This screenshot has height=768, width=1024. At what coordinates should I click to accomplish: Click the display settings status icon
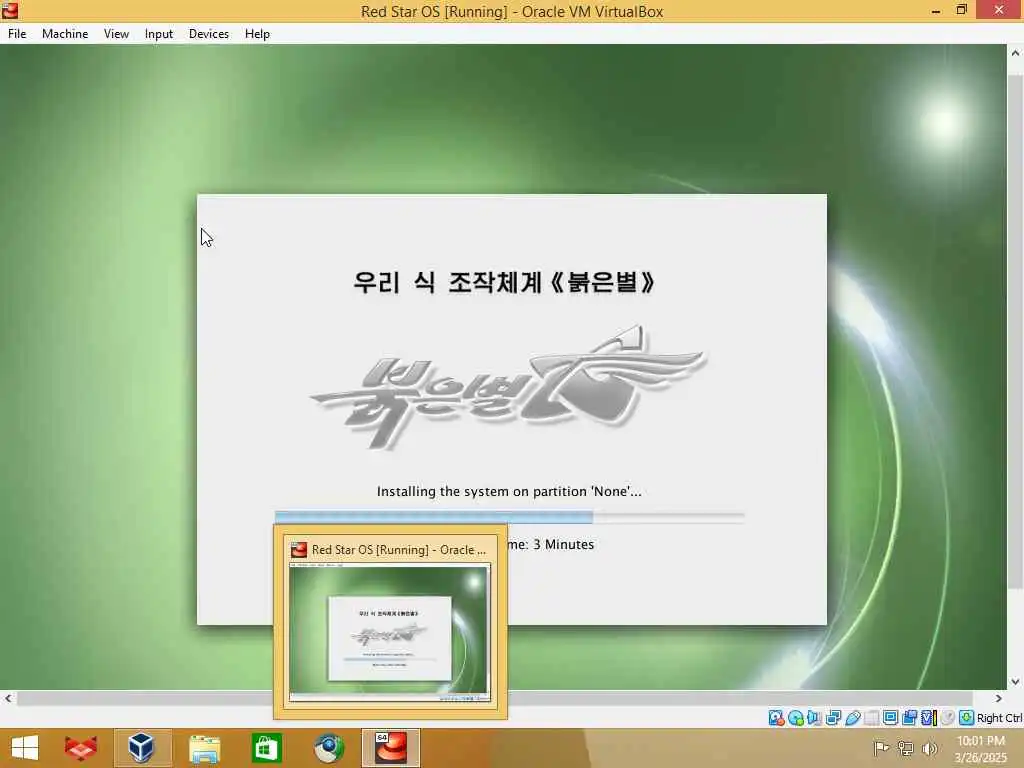click(x=890, y=718)
